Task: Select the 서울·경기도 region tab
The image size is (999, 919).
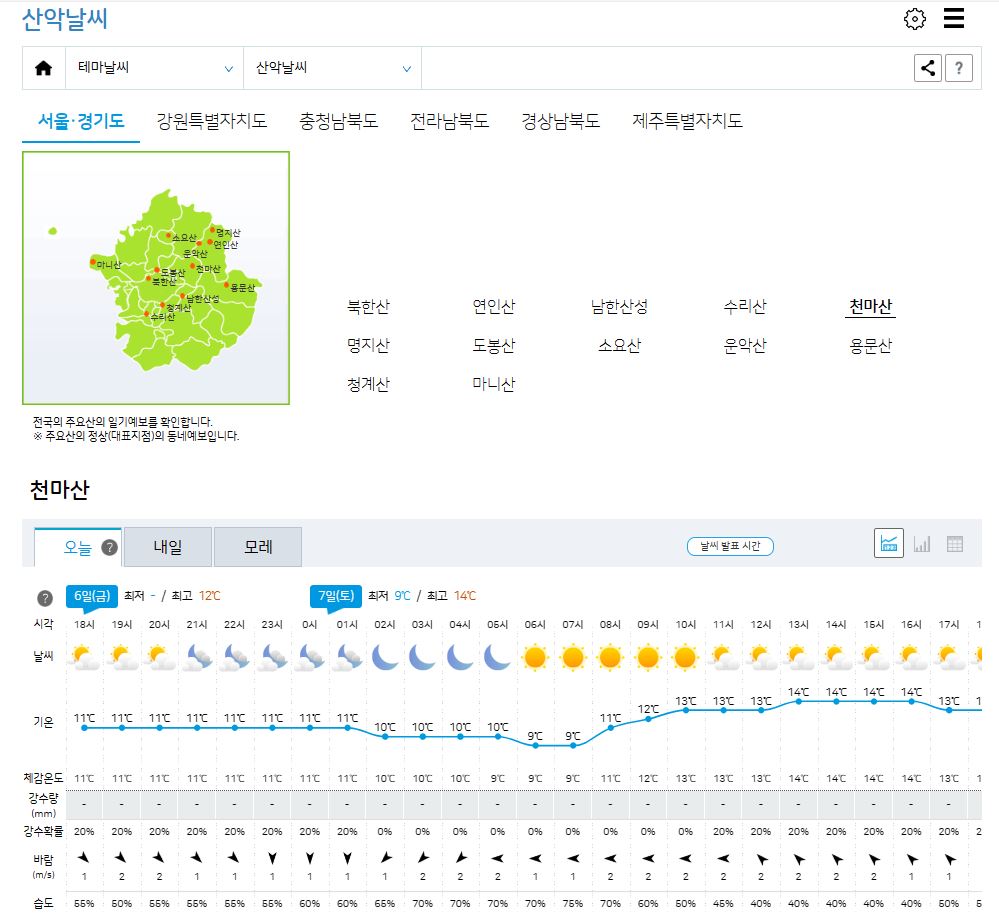Action: click(81, 121)
